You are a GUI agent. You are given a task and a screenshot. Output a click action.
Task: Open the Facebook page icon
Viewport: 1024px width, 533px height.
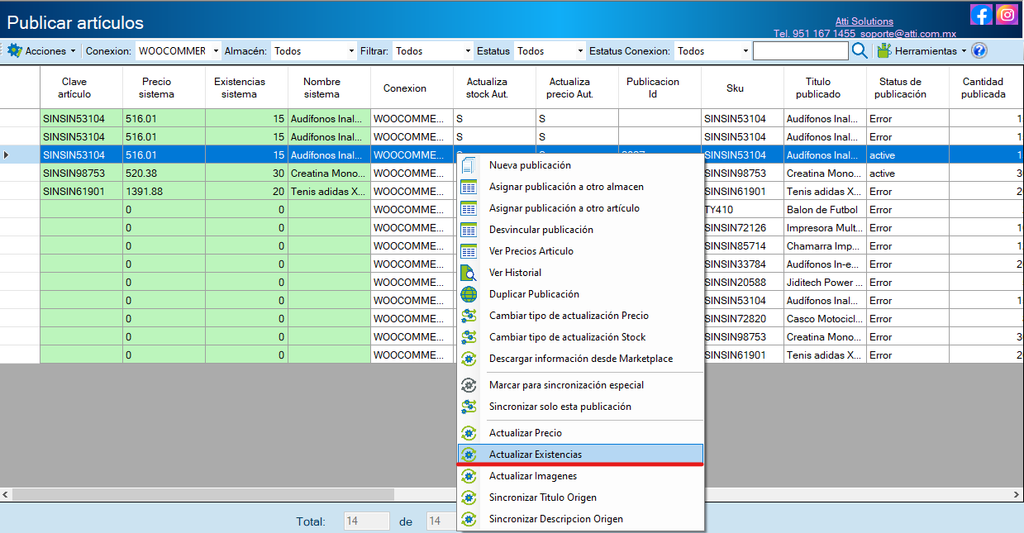[x=981, y=14]
